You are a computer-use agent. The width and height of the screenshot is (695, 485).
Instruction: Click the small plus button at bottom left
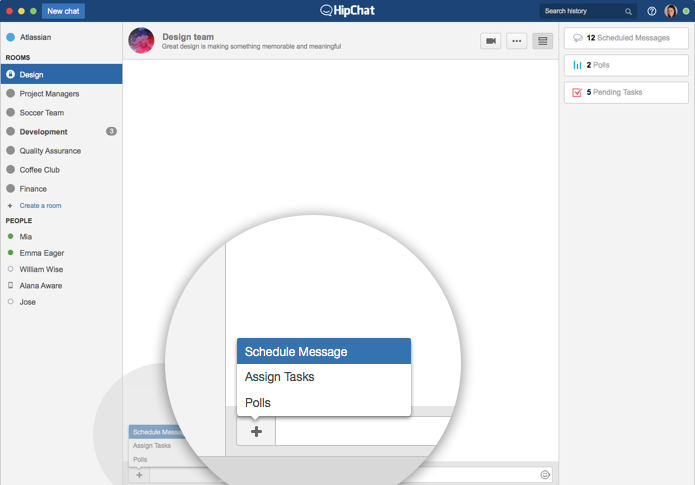139,475
